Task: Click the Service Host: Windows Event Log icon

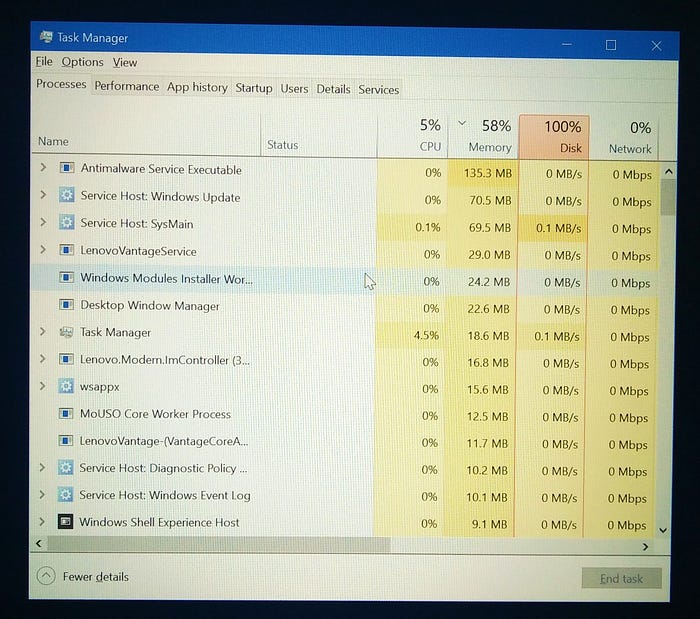Action: click(x=66, y=494)
